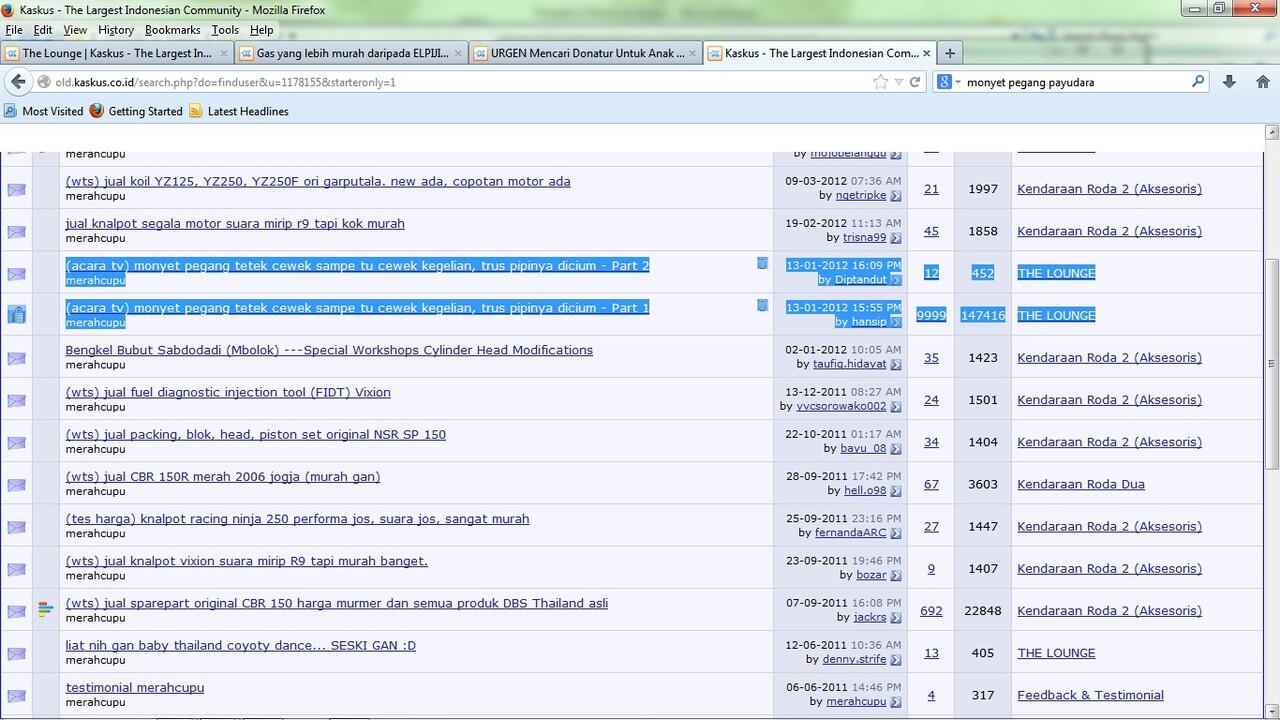1280x720 pixels.
Task: Click trash icon on 'Part 1' thread
Action: click(x=762, y=305)
